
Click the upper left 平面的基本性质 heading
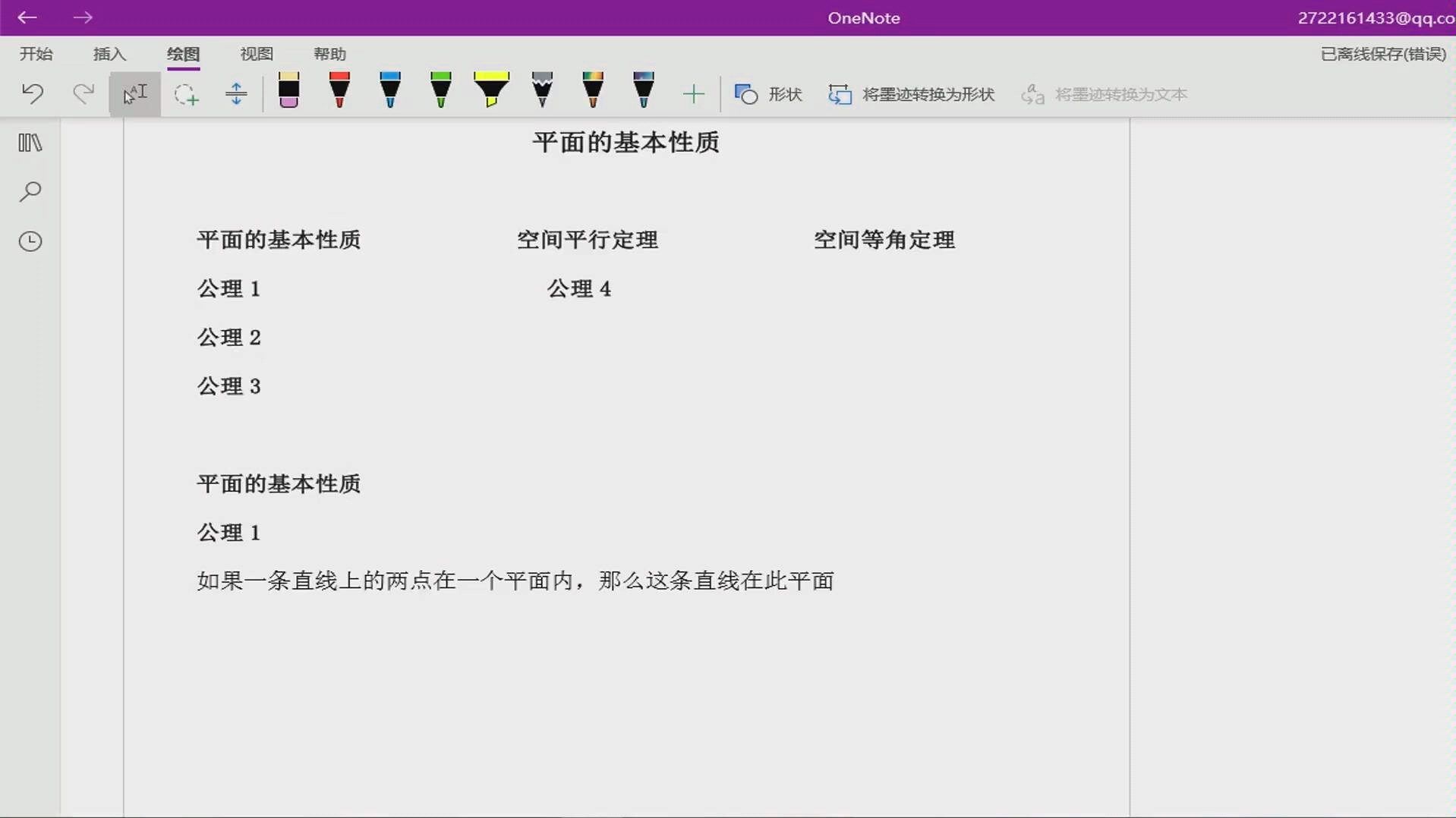pyautogui.click(x=279, y=240)
